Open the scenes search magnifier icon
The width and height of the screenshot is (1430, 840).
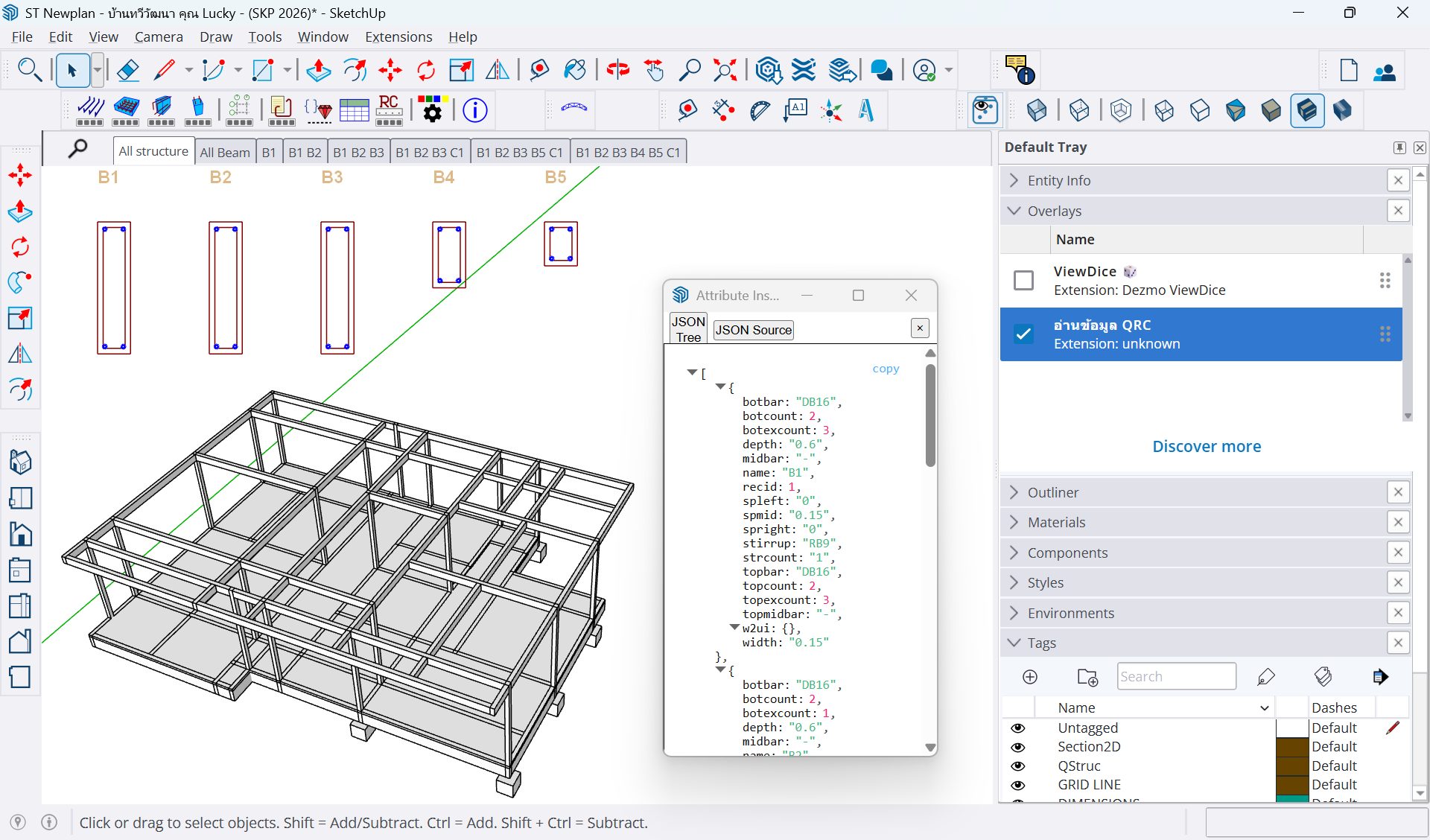point(77,149)
